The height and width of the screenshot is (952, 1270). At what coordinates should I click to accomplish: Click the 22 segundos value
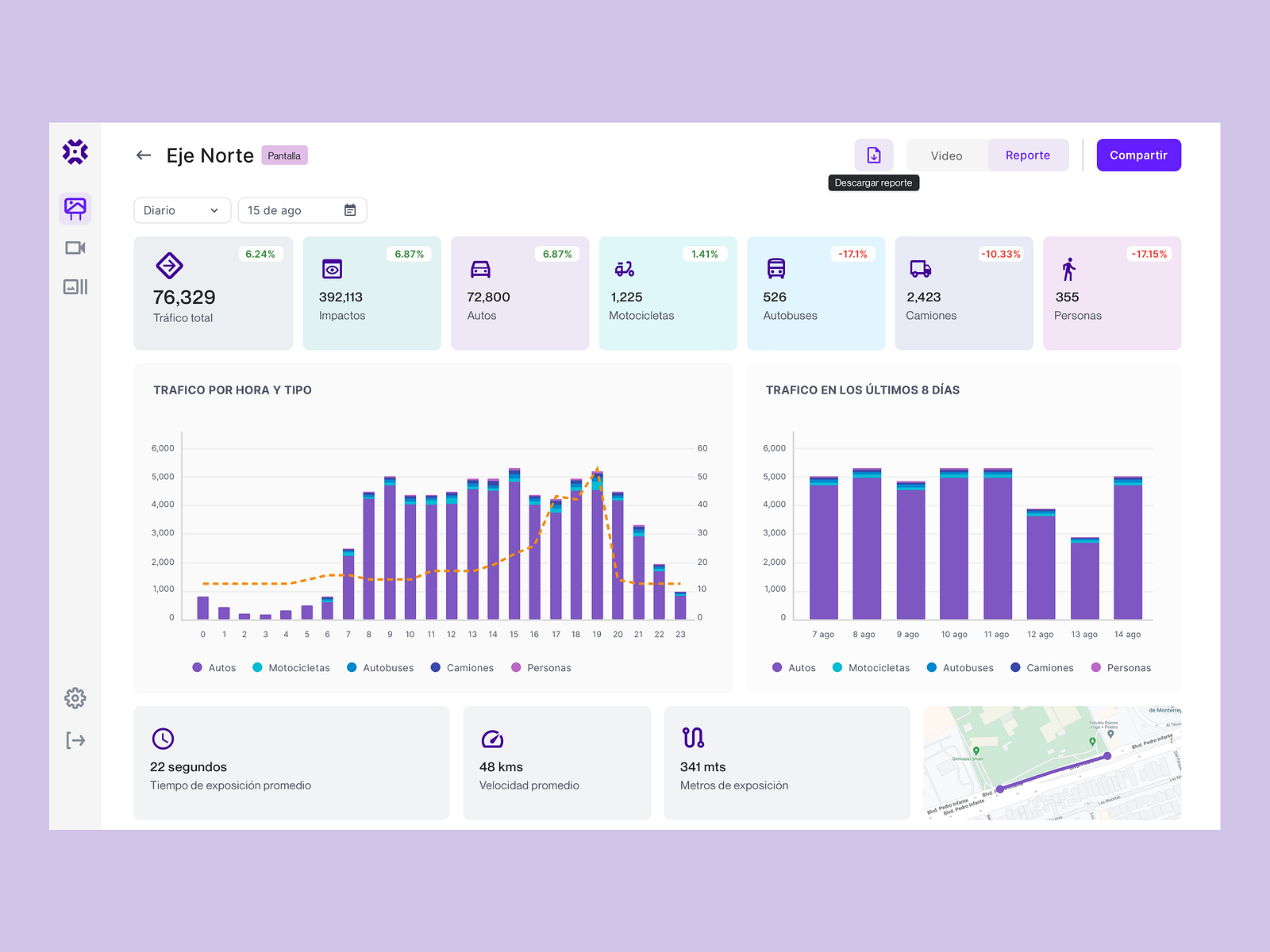click(x=189, y=767)
